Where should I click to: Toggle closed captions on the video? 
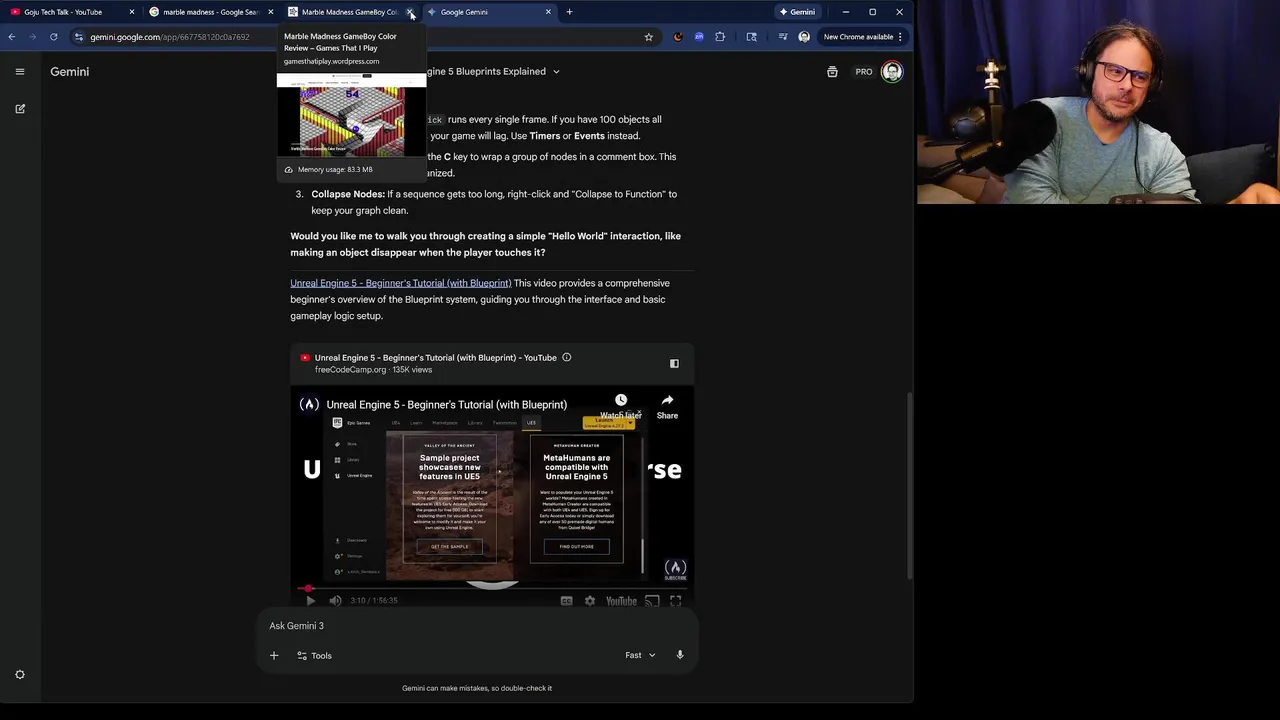566,601
